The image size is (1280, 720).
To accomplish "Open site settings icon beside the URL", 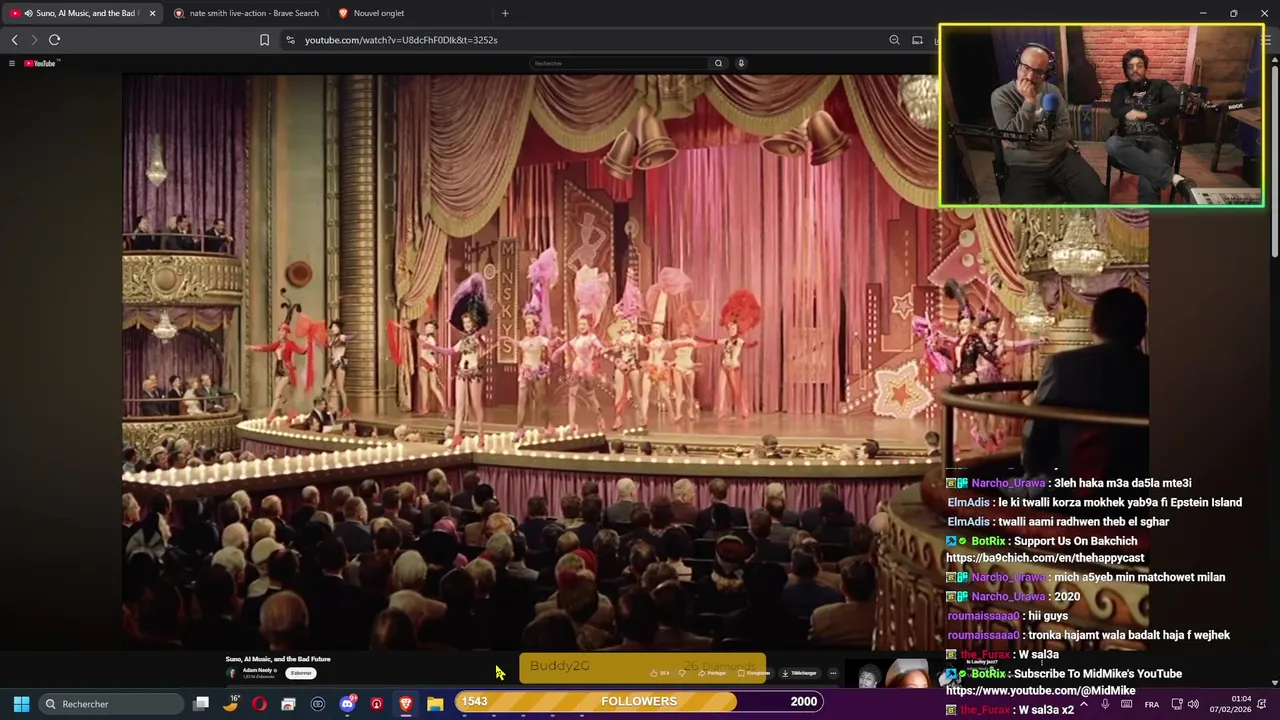I will coord(290,40).
